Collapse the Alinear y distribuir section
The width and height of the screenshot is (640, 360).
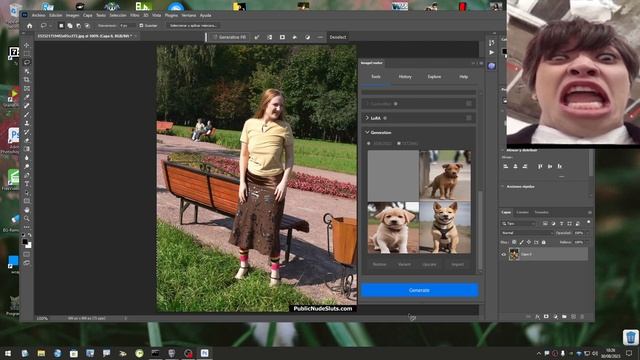click(503, 150)
